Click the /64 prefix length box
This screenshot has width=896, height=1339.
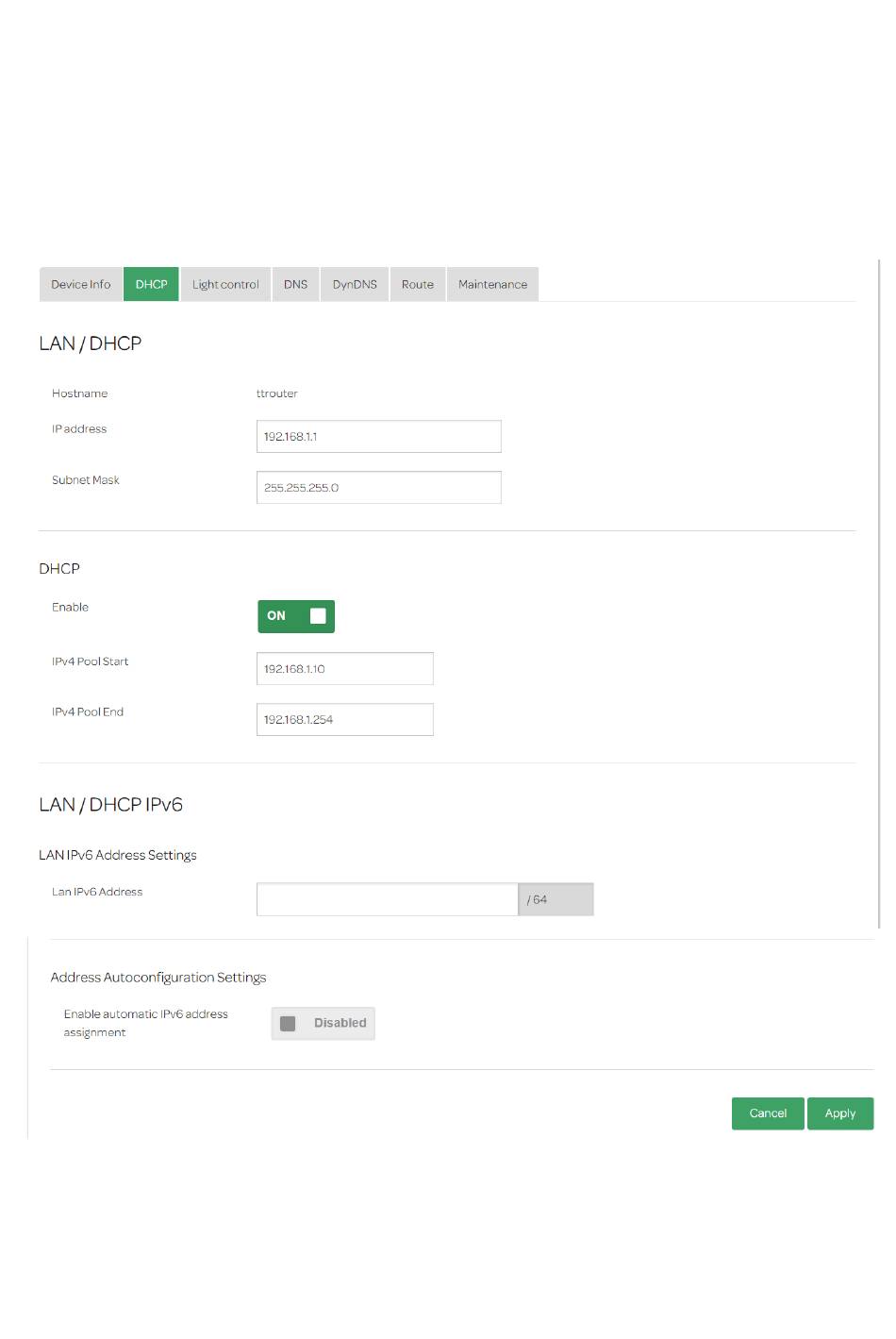click(x=556, y=900)
